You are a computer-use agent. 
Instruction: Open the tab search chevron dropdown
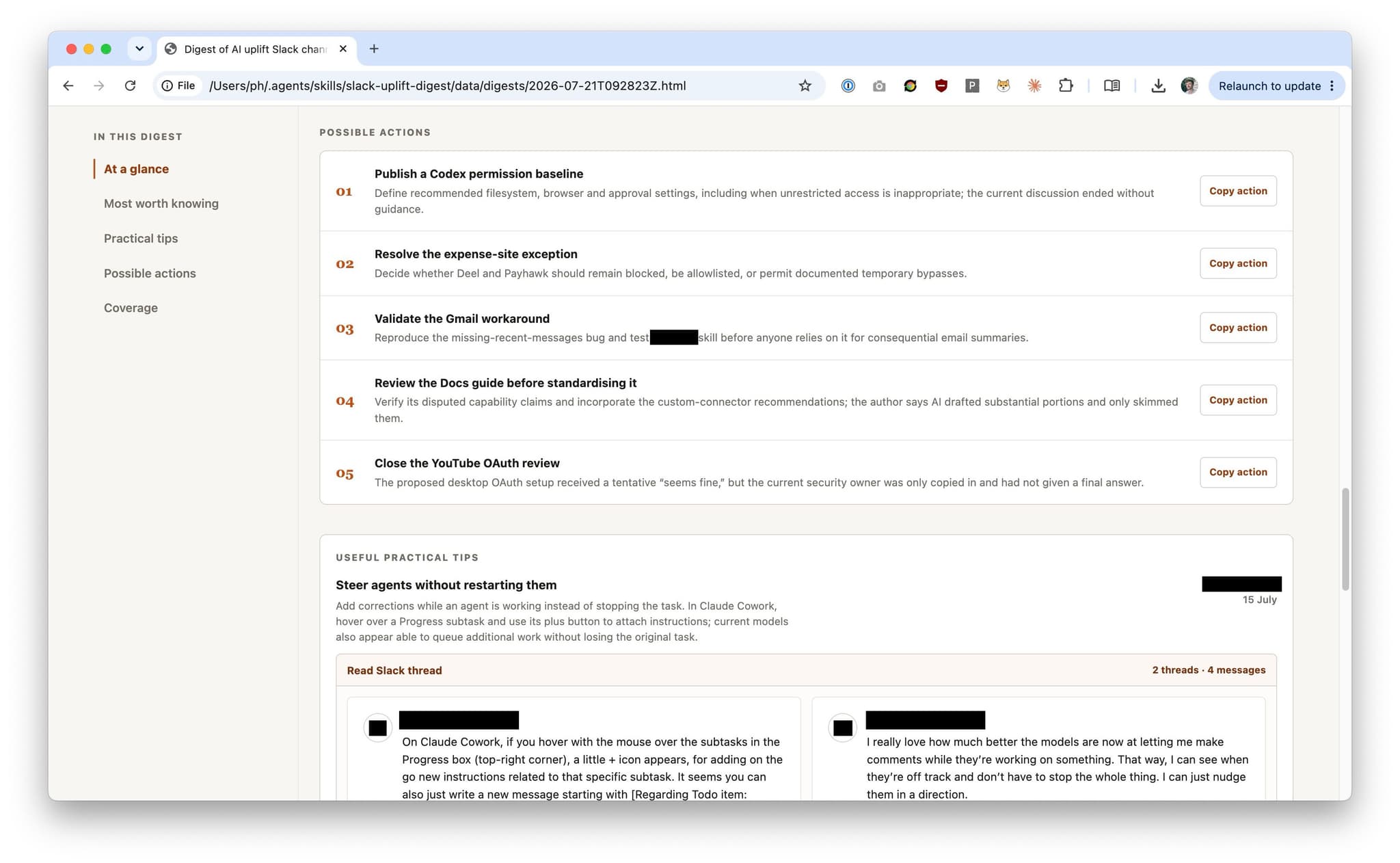tap(139, 49)
